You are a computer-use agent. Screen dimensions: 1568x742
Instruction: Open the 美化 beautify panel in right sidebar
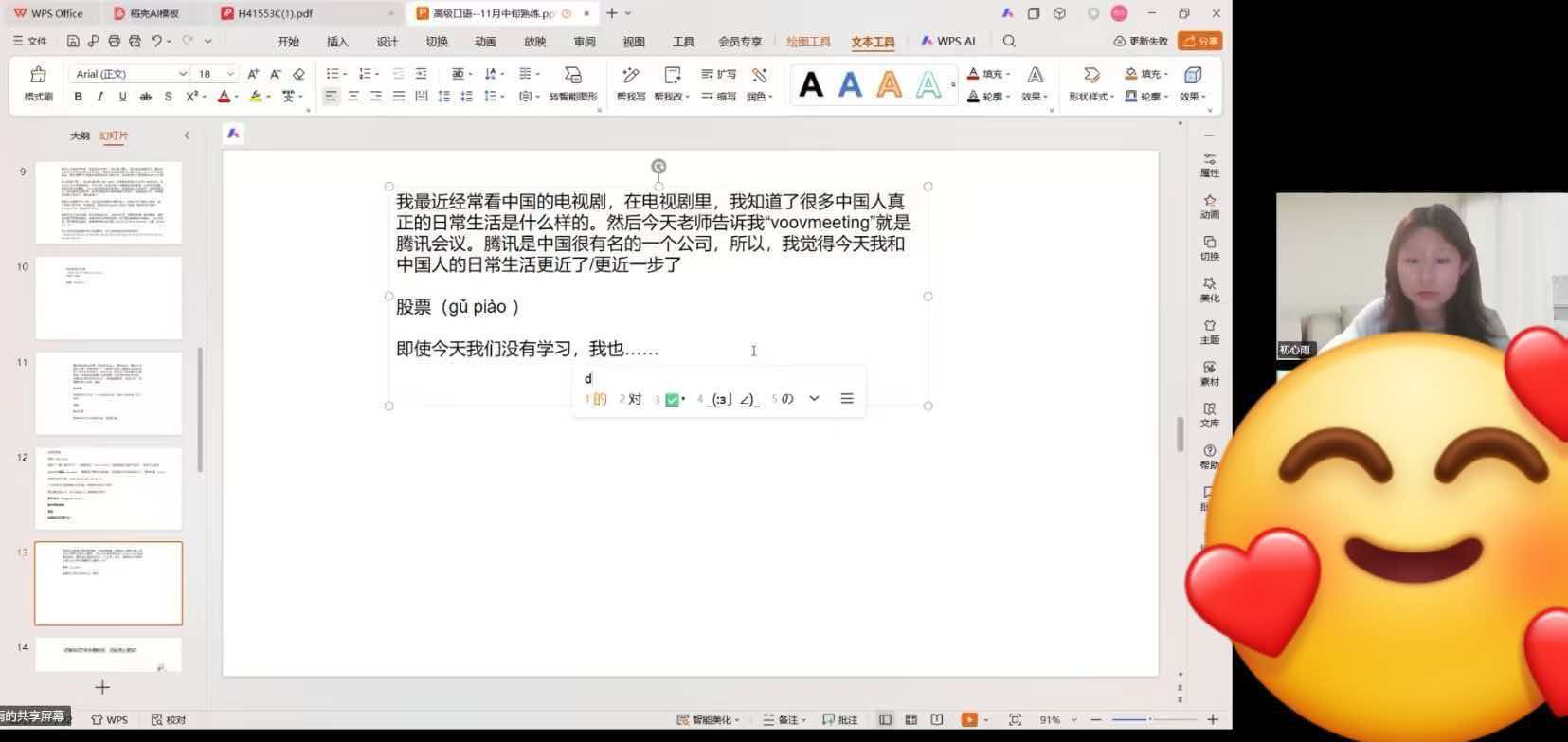click(1210, 289)
